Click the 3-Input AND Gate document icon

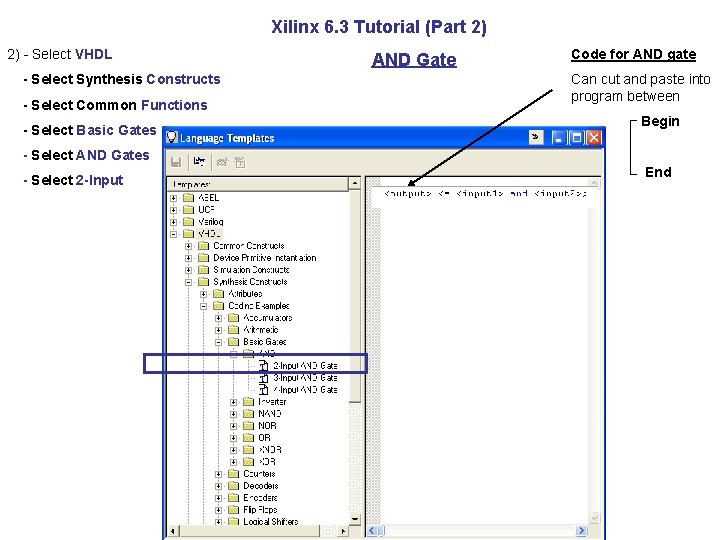[264, 377]
